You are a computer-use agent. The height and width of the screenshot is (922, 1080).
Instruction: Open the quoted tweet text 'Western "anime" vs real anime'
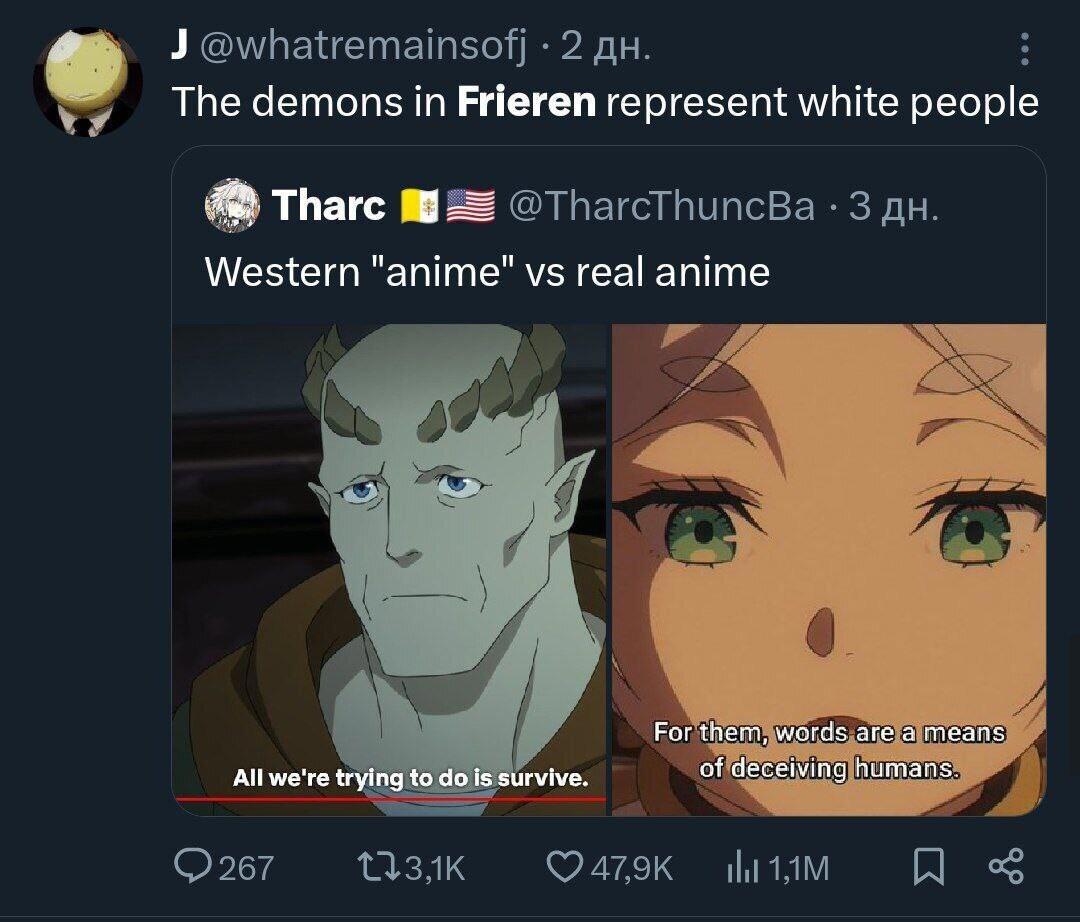point(487,271)
